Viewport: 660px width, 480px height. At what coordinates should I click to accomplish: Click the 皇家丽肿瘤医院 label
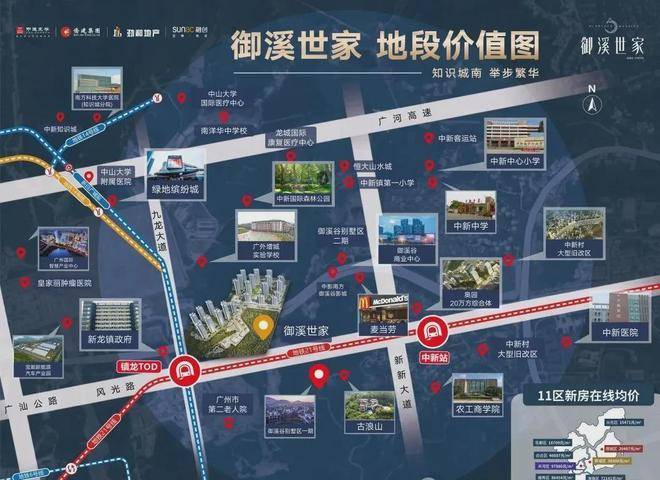pos(64,283)
